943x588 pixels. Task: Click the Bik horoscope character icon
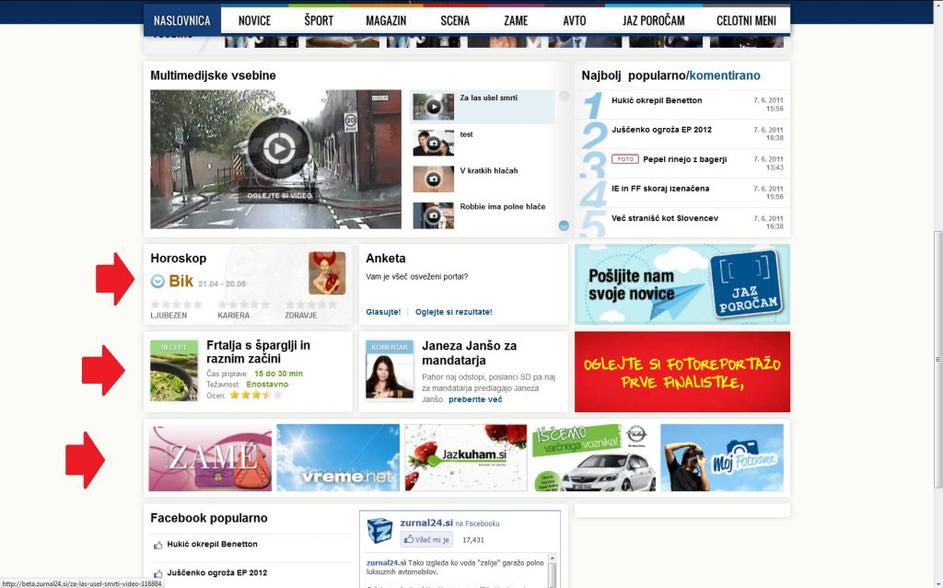(x=327, y=273)
